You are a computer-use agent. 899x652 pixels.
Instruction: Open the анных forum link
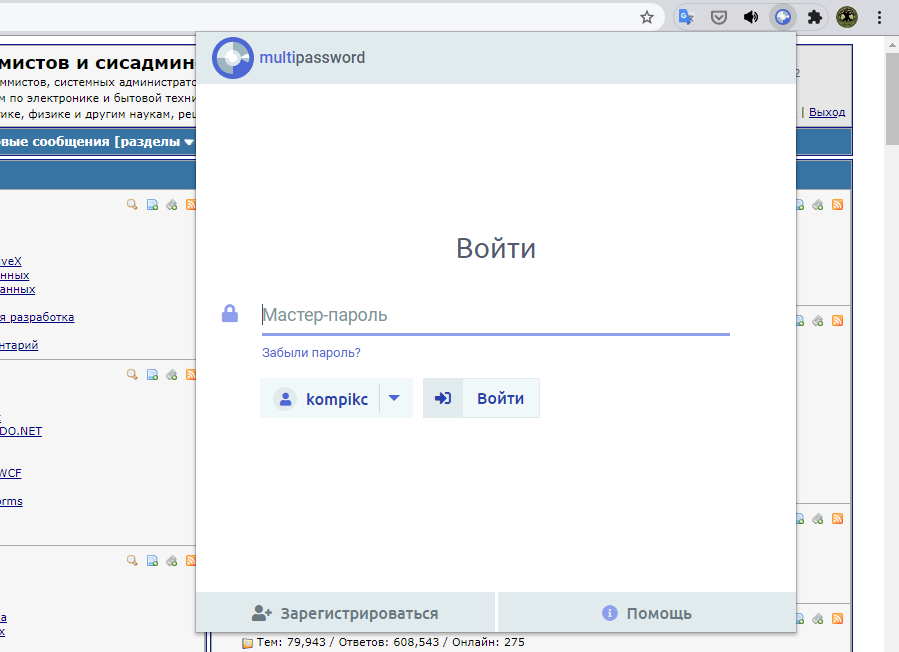click(x=17, y=290)
